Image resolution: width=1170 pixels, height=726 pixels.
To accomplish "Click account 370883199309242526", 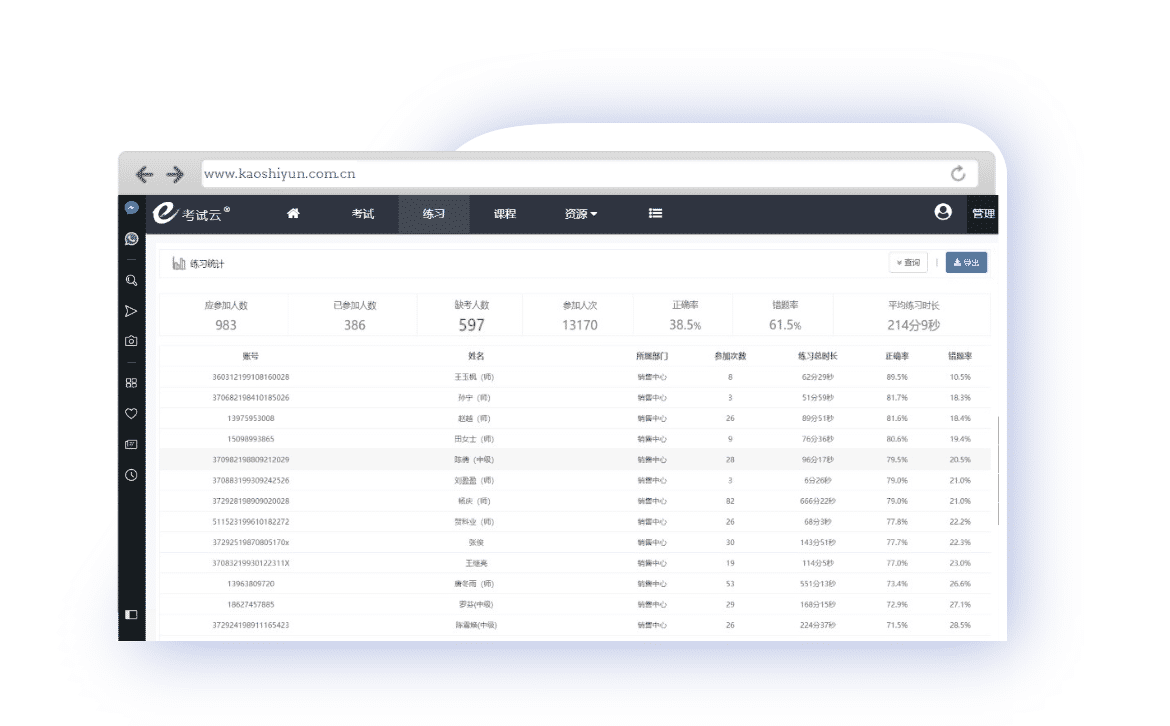I will coord(251,481).
